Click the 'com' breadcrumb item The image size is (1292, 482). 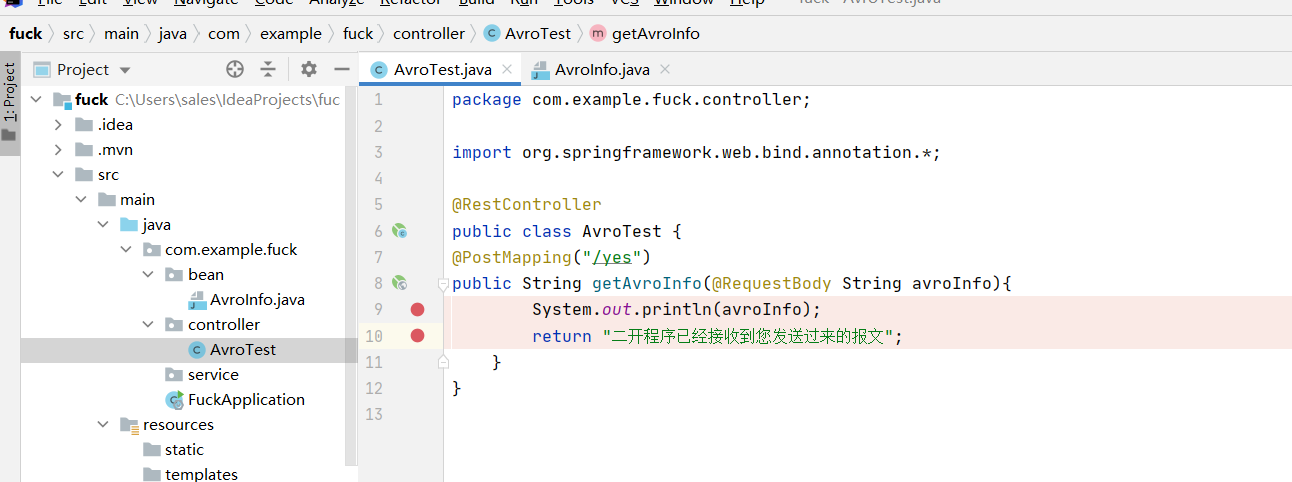coord(224,33)
